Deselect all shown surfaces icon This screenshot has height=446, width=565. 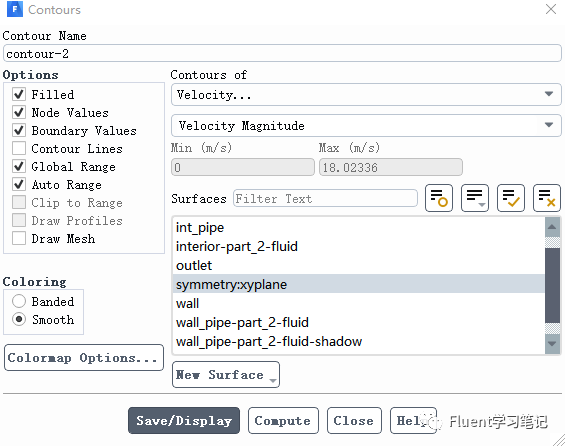547,198
